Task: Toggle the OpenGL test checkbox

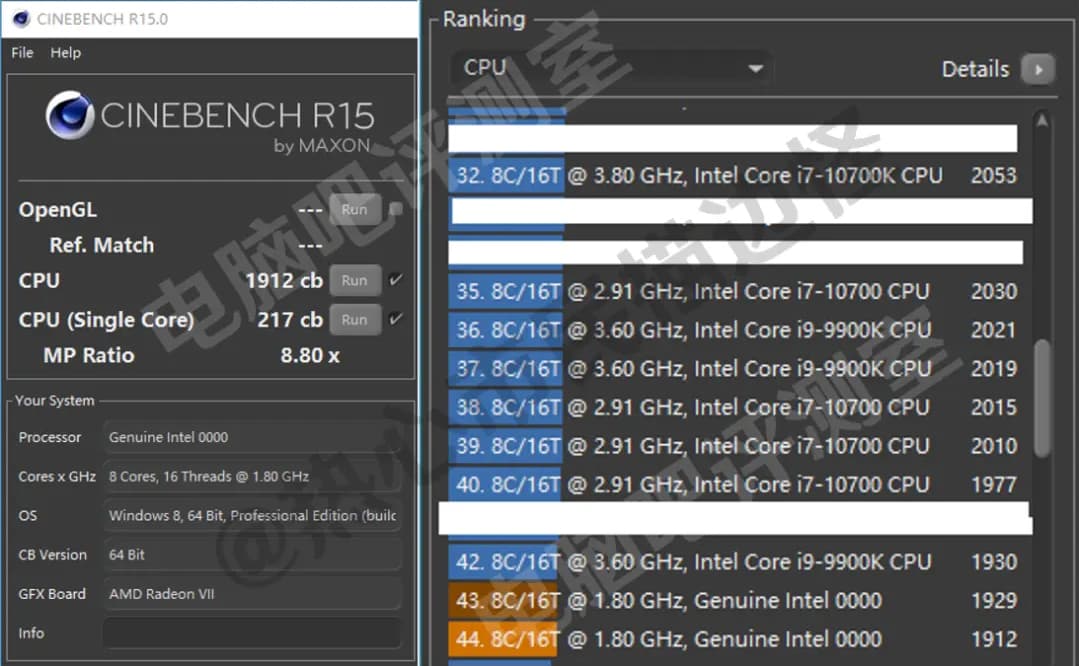Action: 396,209
